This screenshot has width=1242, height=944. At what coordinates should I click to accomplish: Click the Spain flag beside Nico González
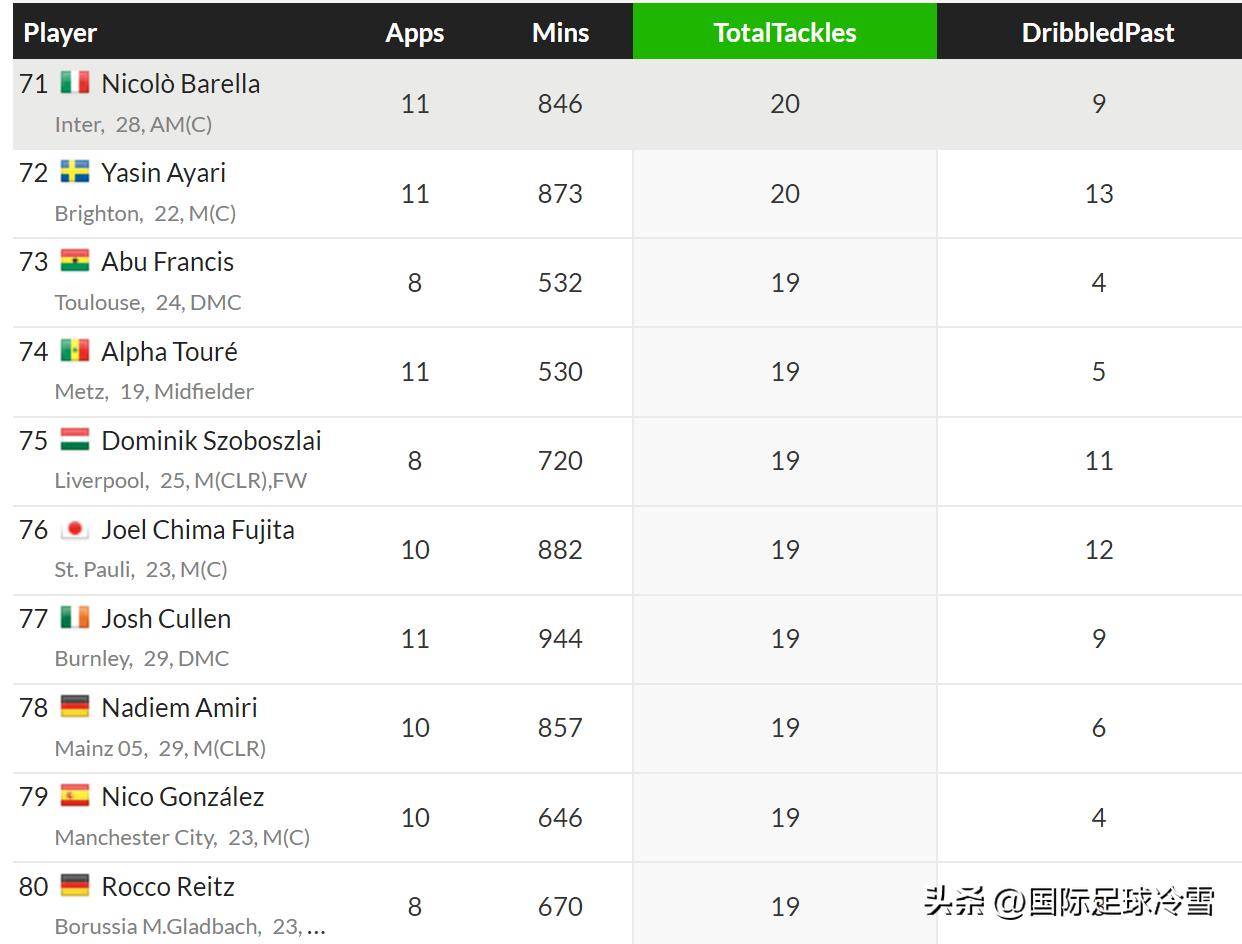tap(74, 796)
